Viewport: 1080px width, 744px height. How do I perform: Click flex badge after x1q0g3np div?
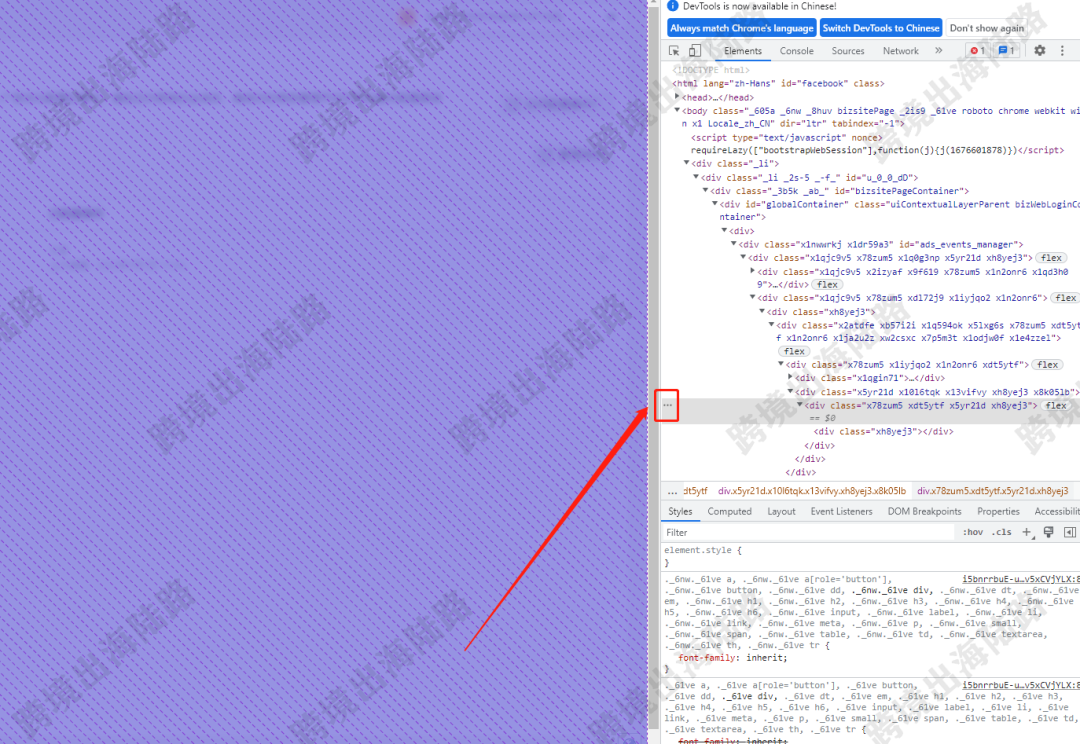click(x=1051, y=258)
